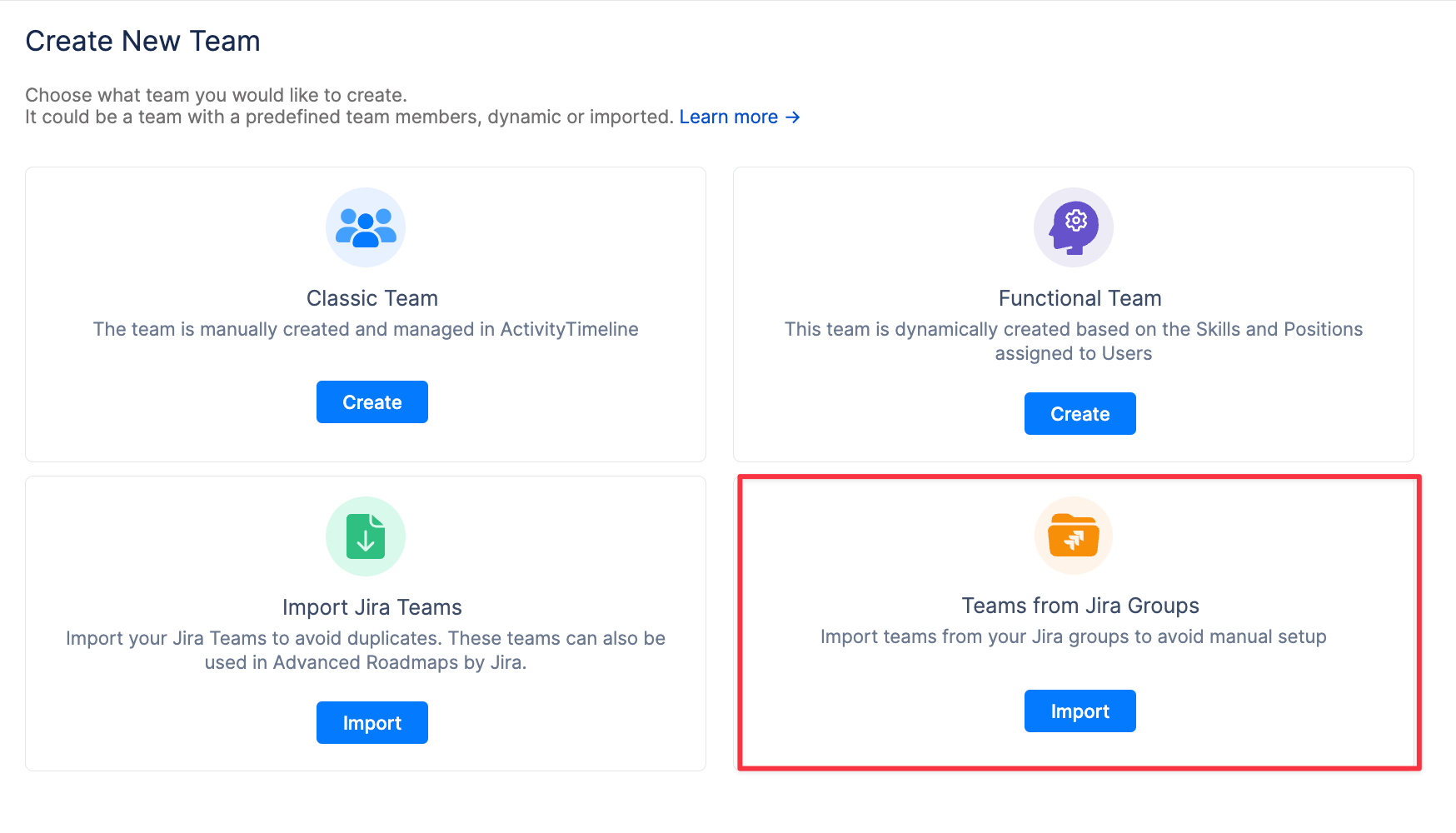Click the arrow icon beside Learn more
Screen dimensions: 1456x833
793,117
